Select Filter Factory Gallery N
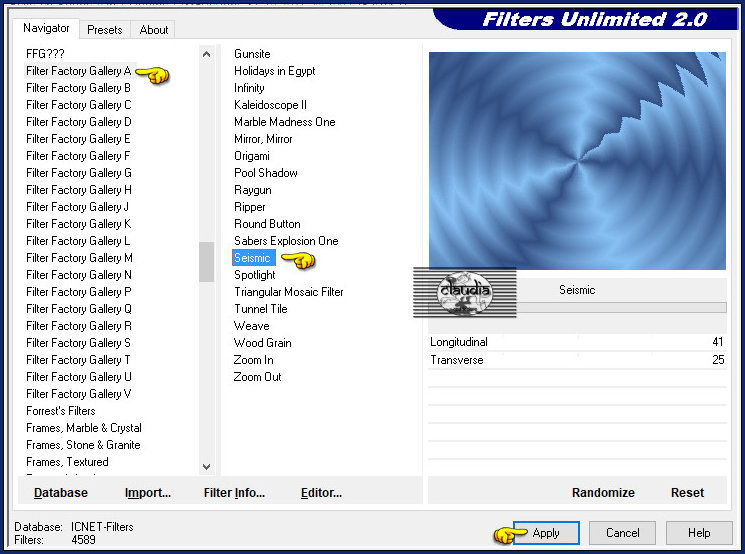745x554 pixels. [78, 275]
